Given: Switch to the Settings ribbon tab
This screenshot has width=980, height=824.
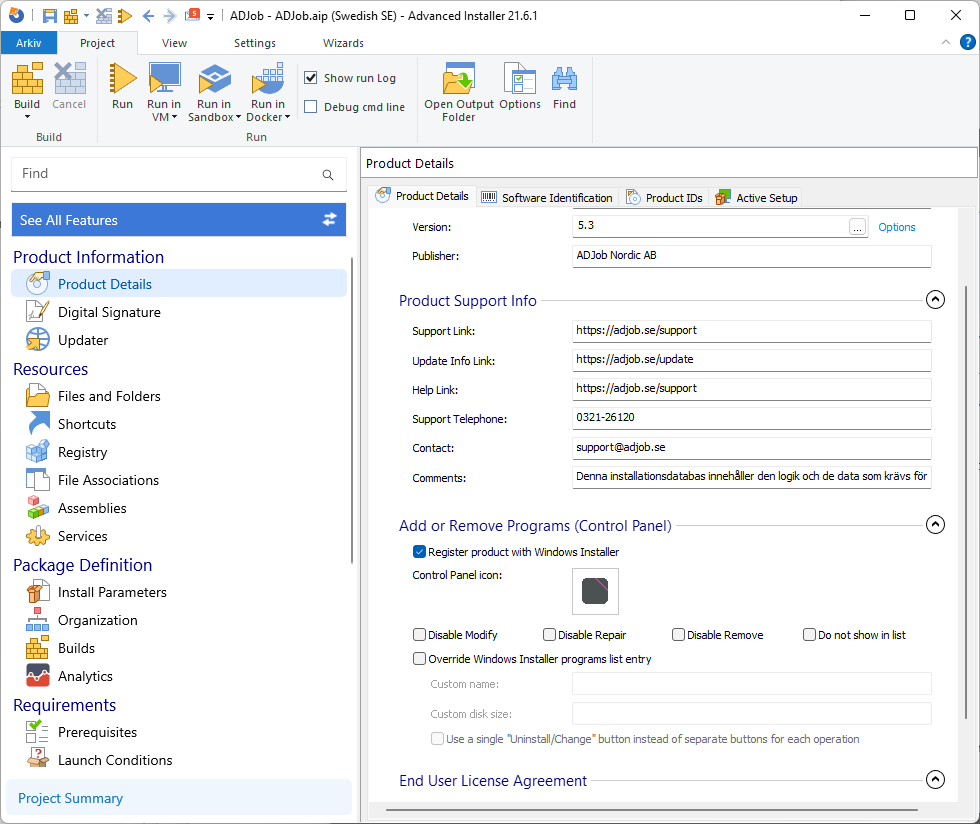Looking at the screenshot, I should 255,43.
